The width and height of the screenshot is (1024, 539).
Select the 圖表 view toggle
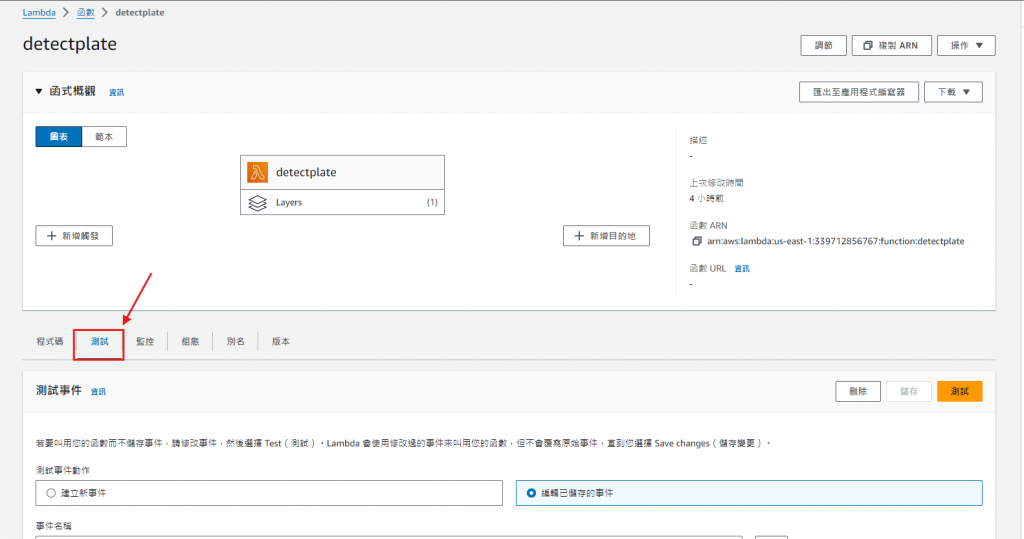[59, 137]
